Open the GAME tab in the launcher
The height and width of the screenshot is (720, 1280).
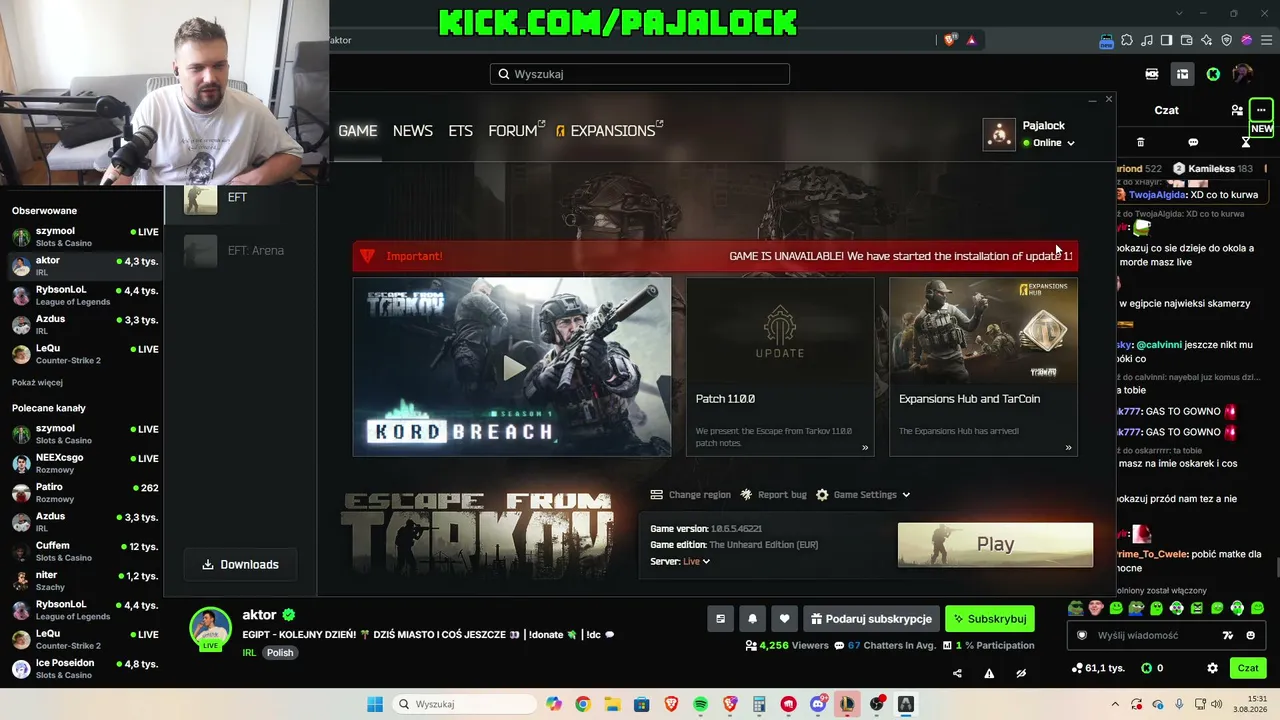pos(357,131)
